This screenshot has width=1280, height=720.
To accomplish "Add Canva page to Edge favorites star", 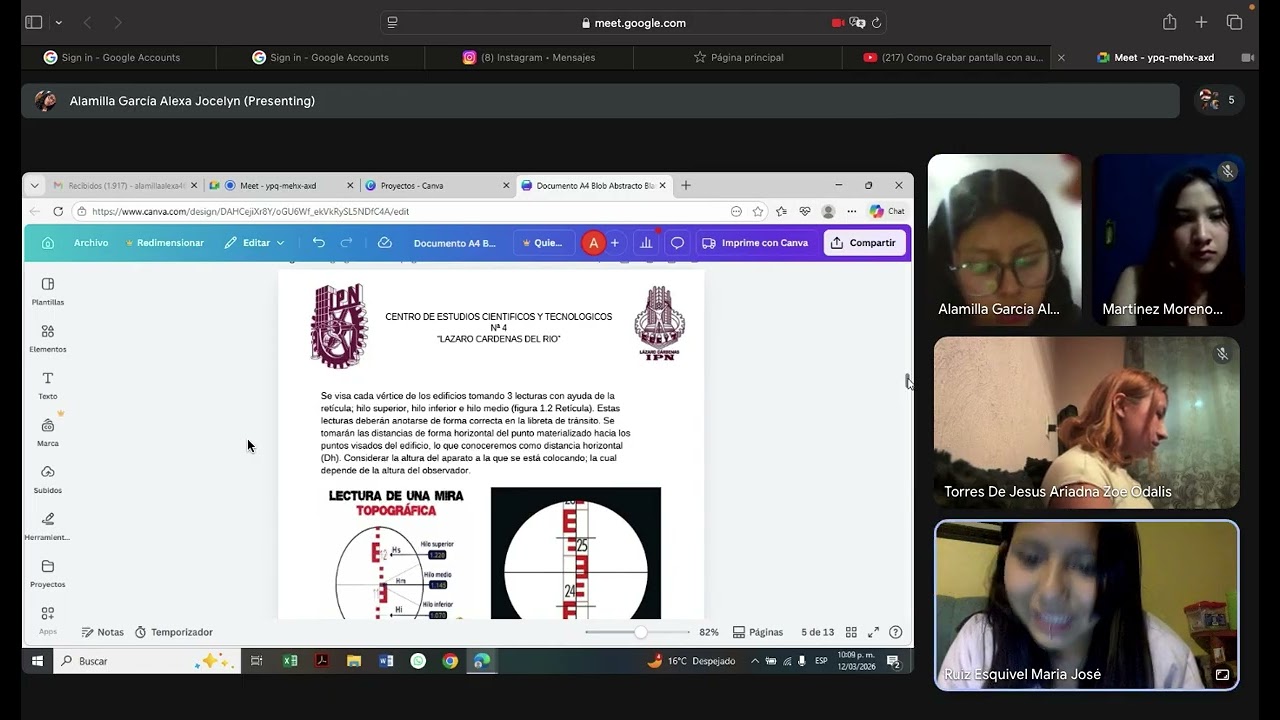I will (x=758, y=211).
